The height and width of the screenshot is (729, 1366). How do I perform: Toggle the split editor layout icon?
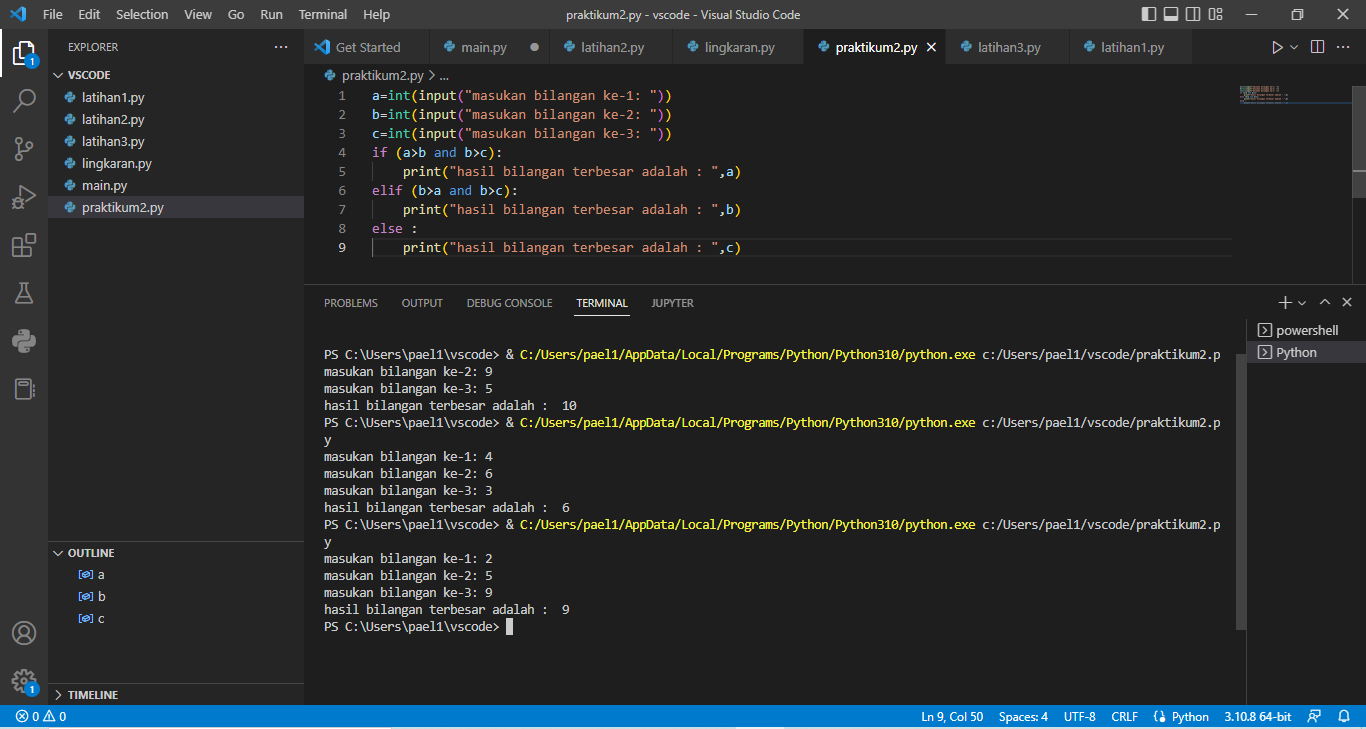point(1317,46)
